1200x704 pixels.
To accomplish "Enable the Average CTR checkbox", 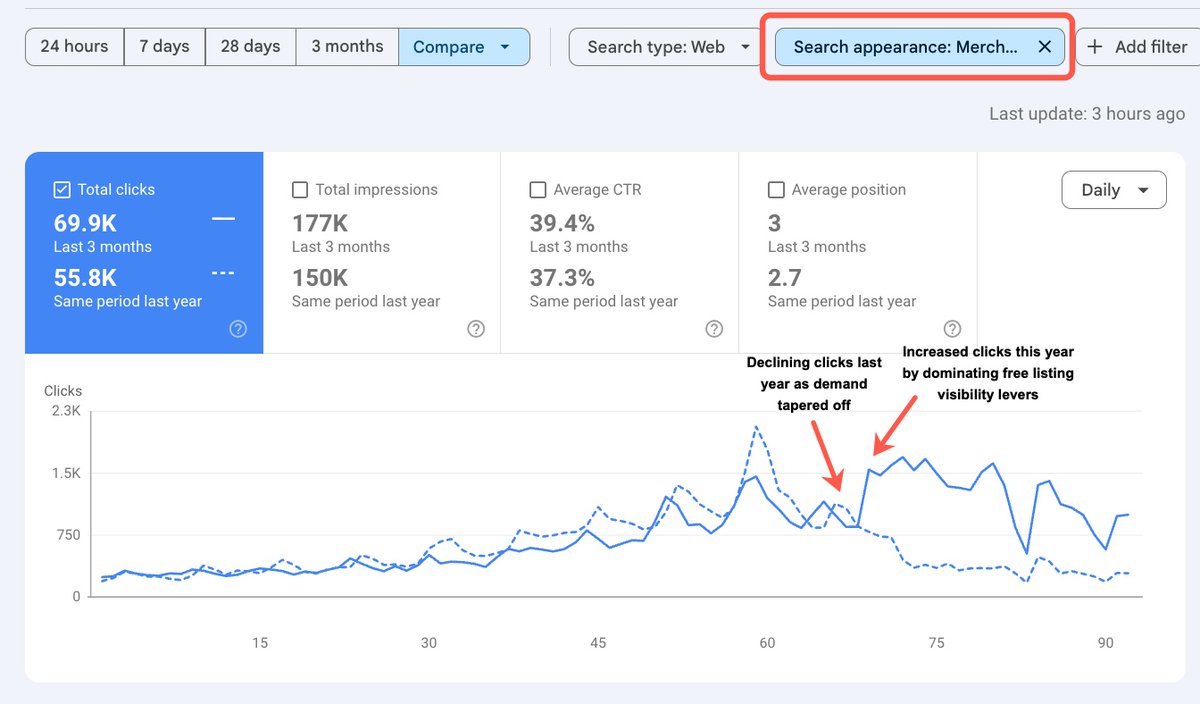I will (x=537, y=189).
